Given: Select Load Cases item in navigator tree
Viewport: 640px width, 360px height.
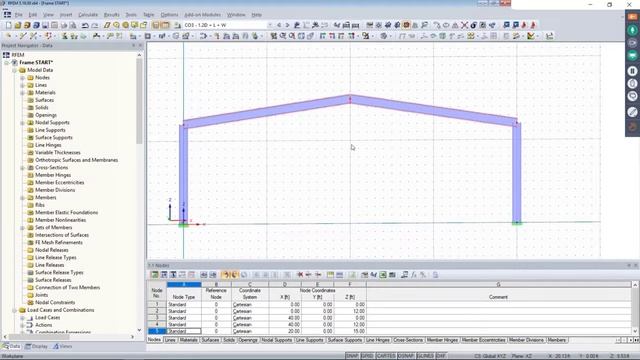Looking at the screenshot, I should pos(47,318).
